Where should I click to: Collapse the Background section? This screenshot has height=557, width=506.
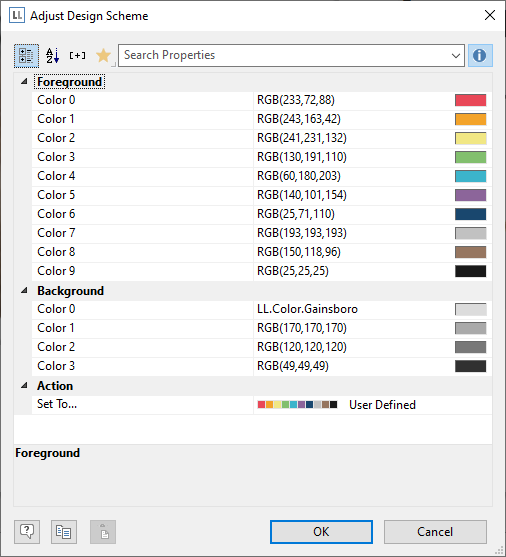point(24,291)
